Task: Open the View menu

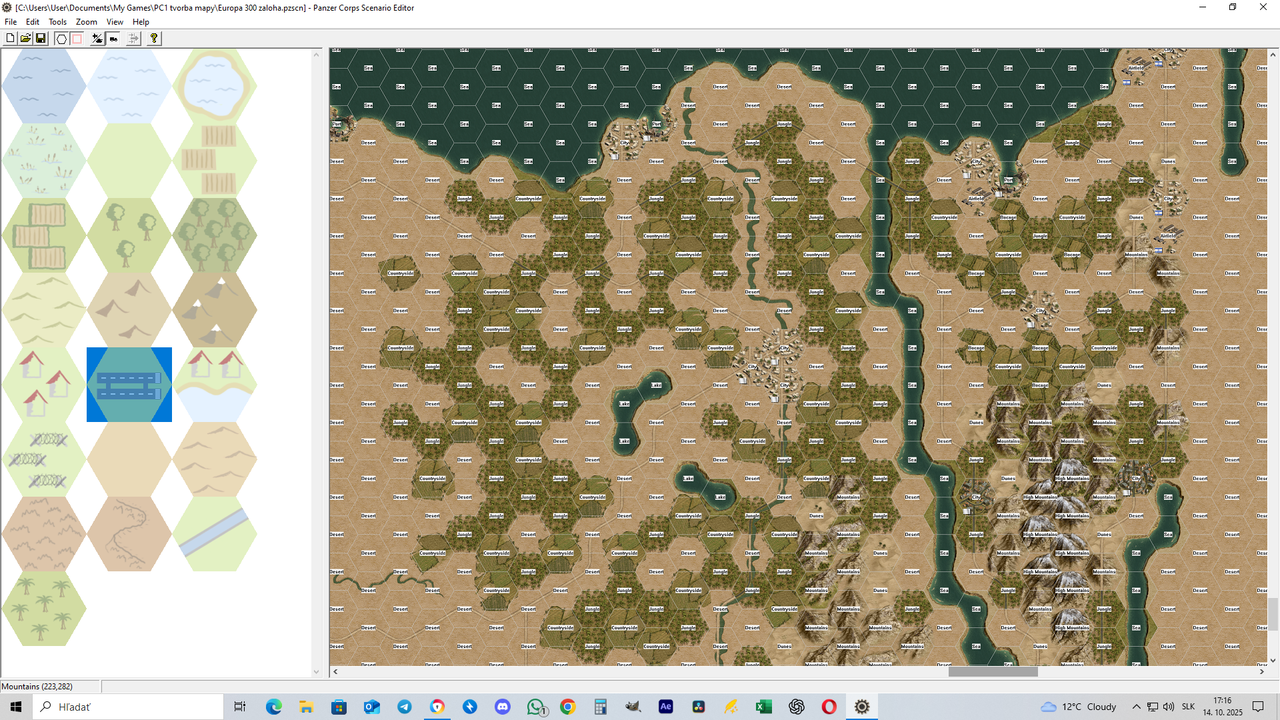Action: coord(115,21)
